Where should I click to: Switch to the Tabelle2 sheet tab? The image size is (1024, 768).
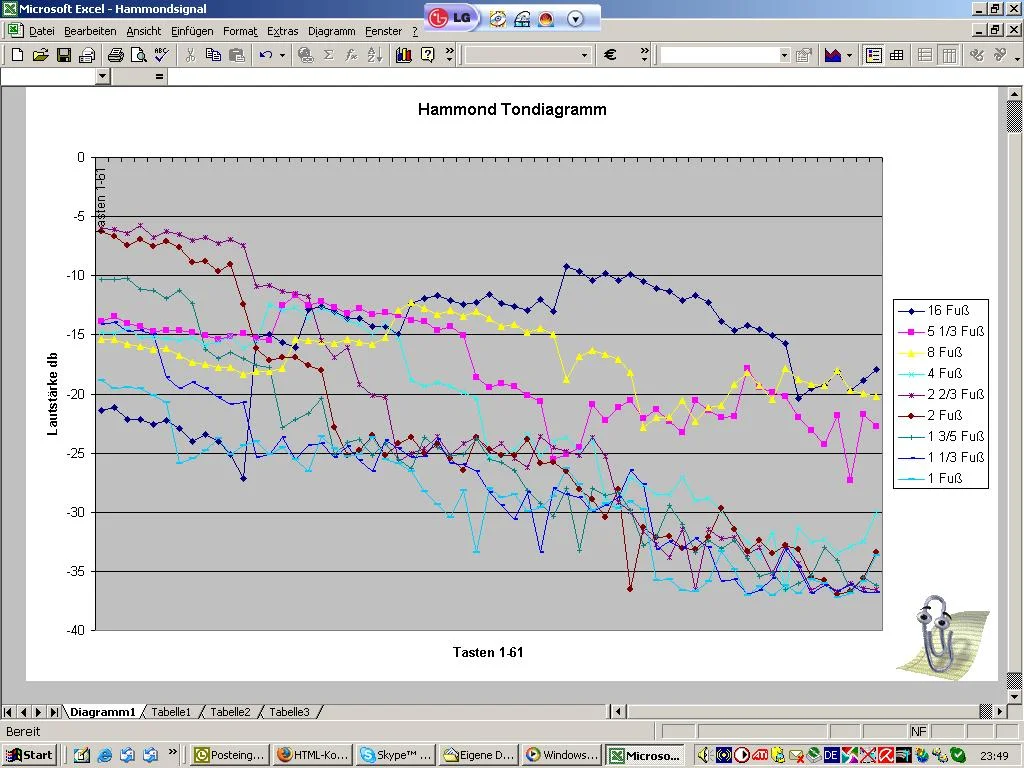[230, 712]
